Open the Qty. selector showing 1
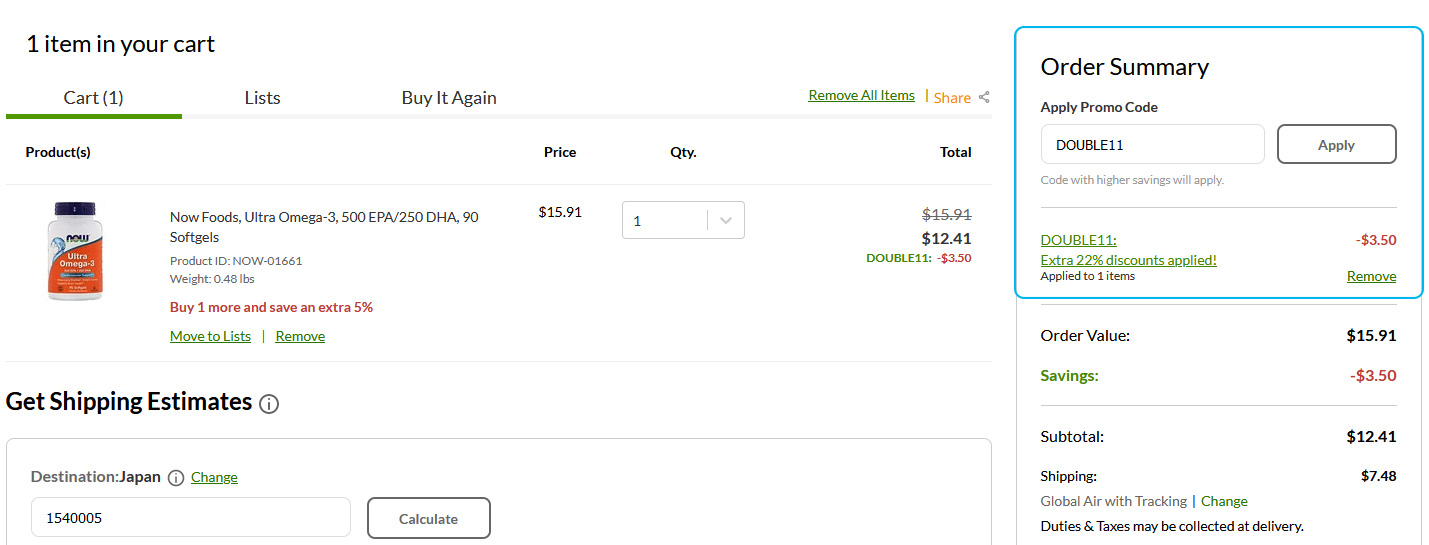Image resolution: width=1429 pixels, height=545 pixels. click(683, 220)
